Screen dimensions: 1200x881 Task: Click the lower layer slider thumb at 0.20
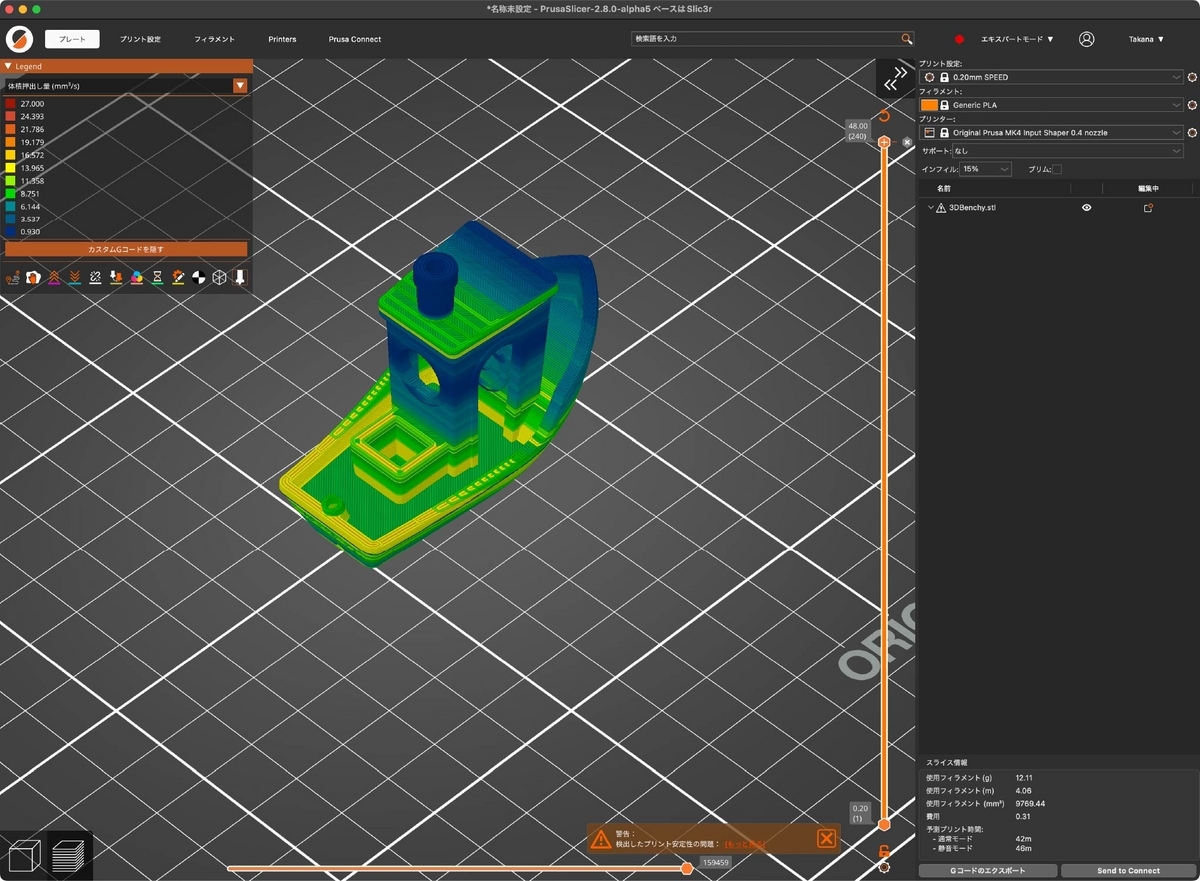pos(884,824)
